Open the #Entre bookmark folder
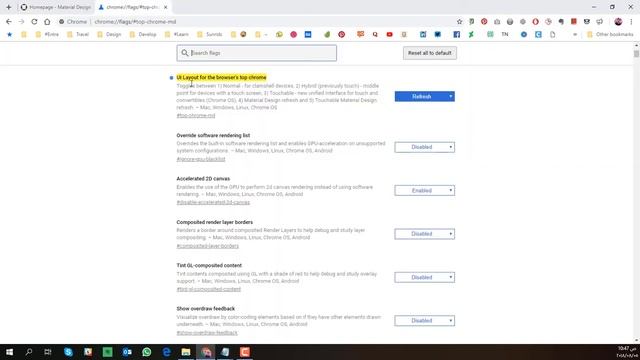 click(x=47, y=35)
